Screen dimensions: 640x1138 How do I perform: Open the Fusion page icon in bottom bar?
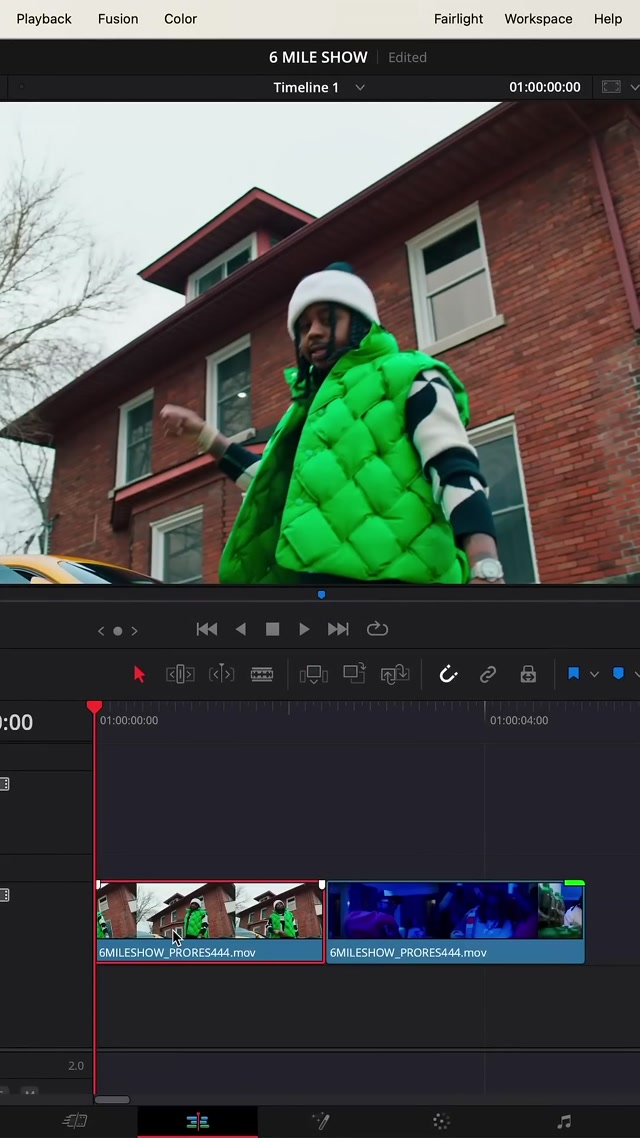(320, 1122)
